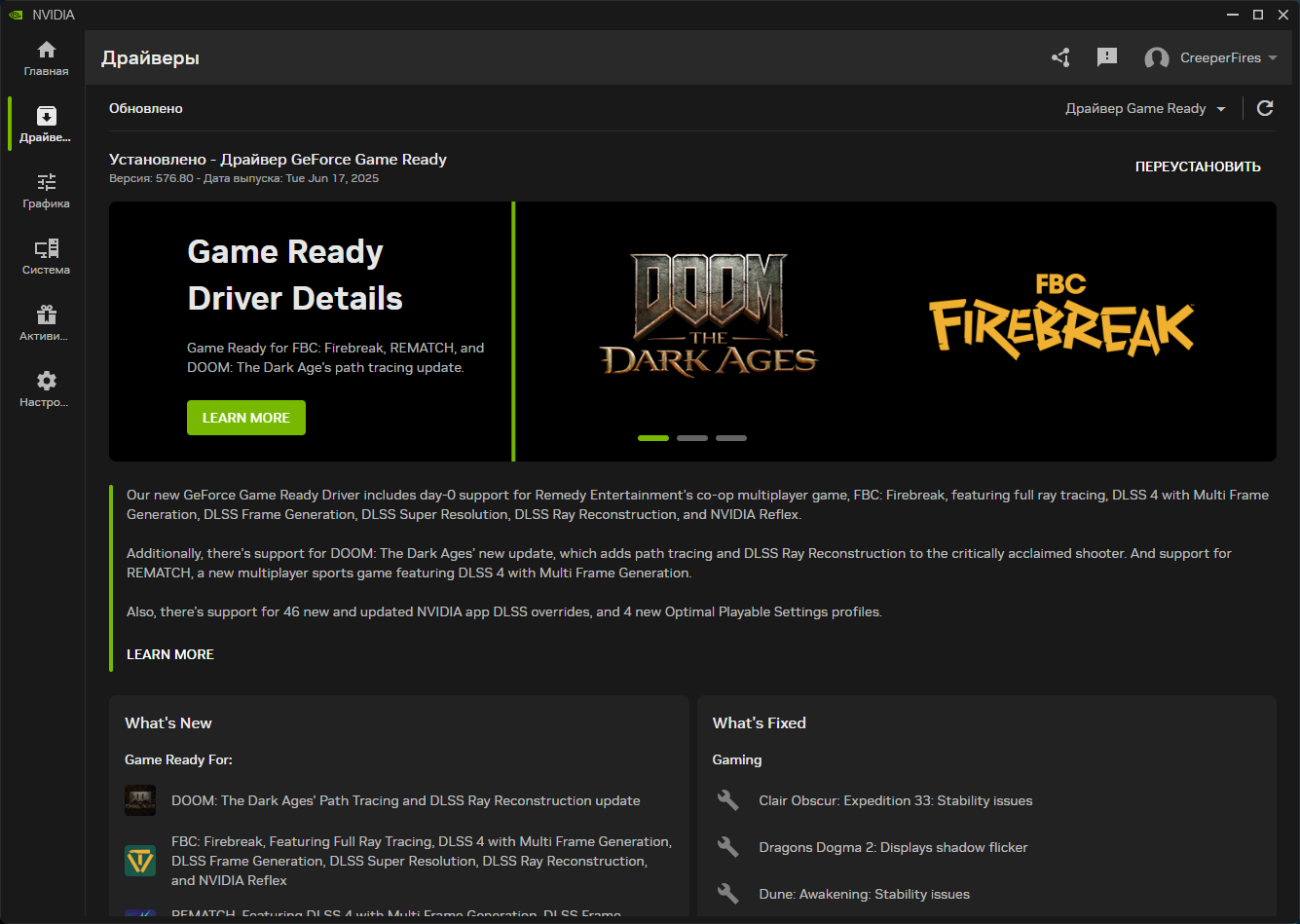
Task: Open the Система section in sidebar
Action: (x=45, y=257)
